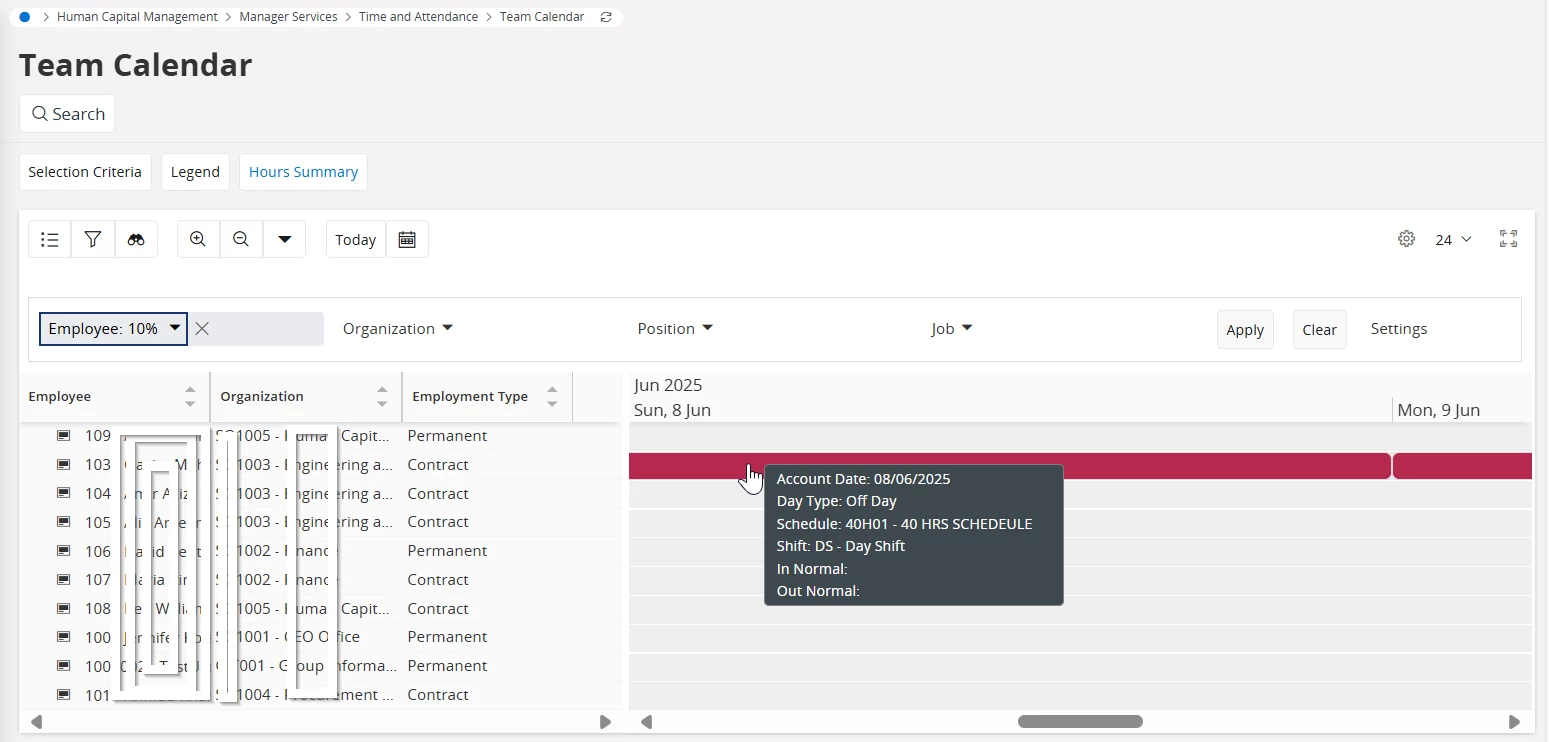Go to Time and Attendance breadcrumb
The width and height of the screenshot is (1549, 742).
coord(418,17)
